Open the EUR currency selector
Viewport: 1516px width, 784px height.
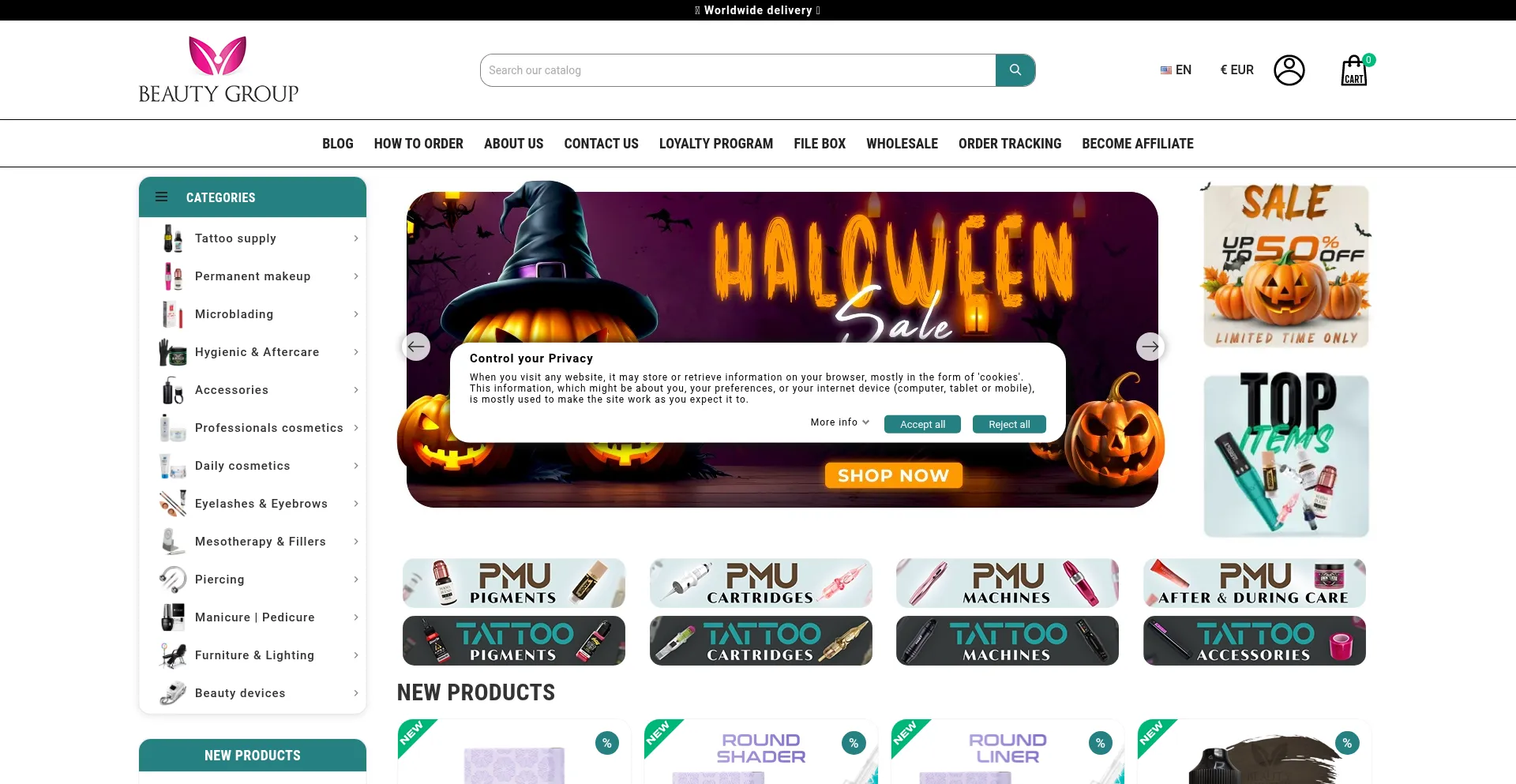1236,69
